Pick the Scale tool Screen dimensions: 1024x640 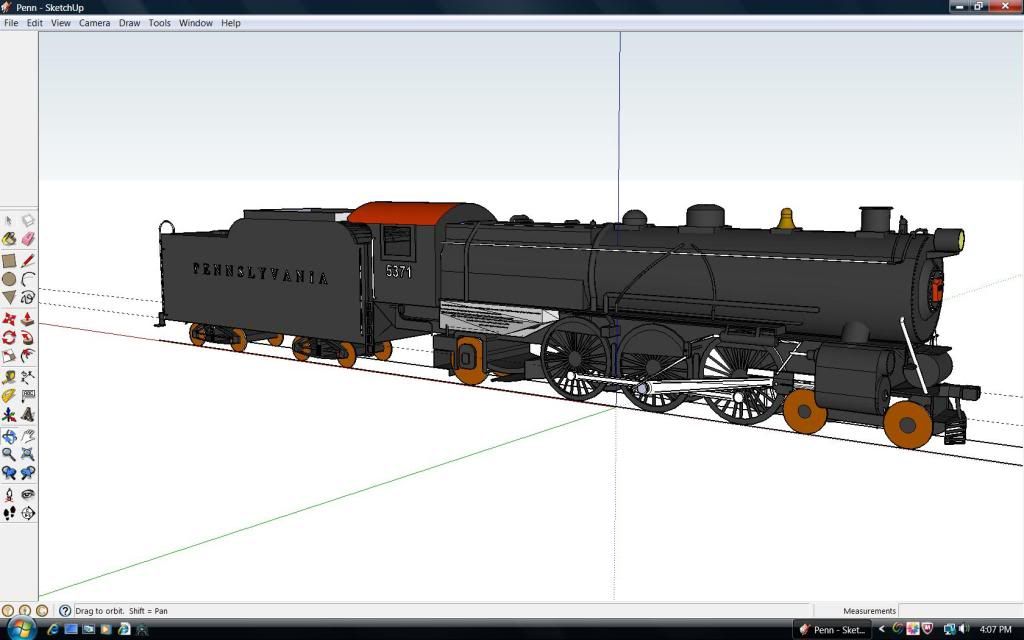[x=8, y=356]
